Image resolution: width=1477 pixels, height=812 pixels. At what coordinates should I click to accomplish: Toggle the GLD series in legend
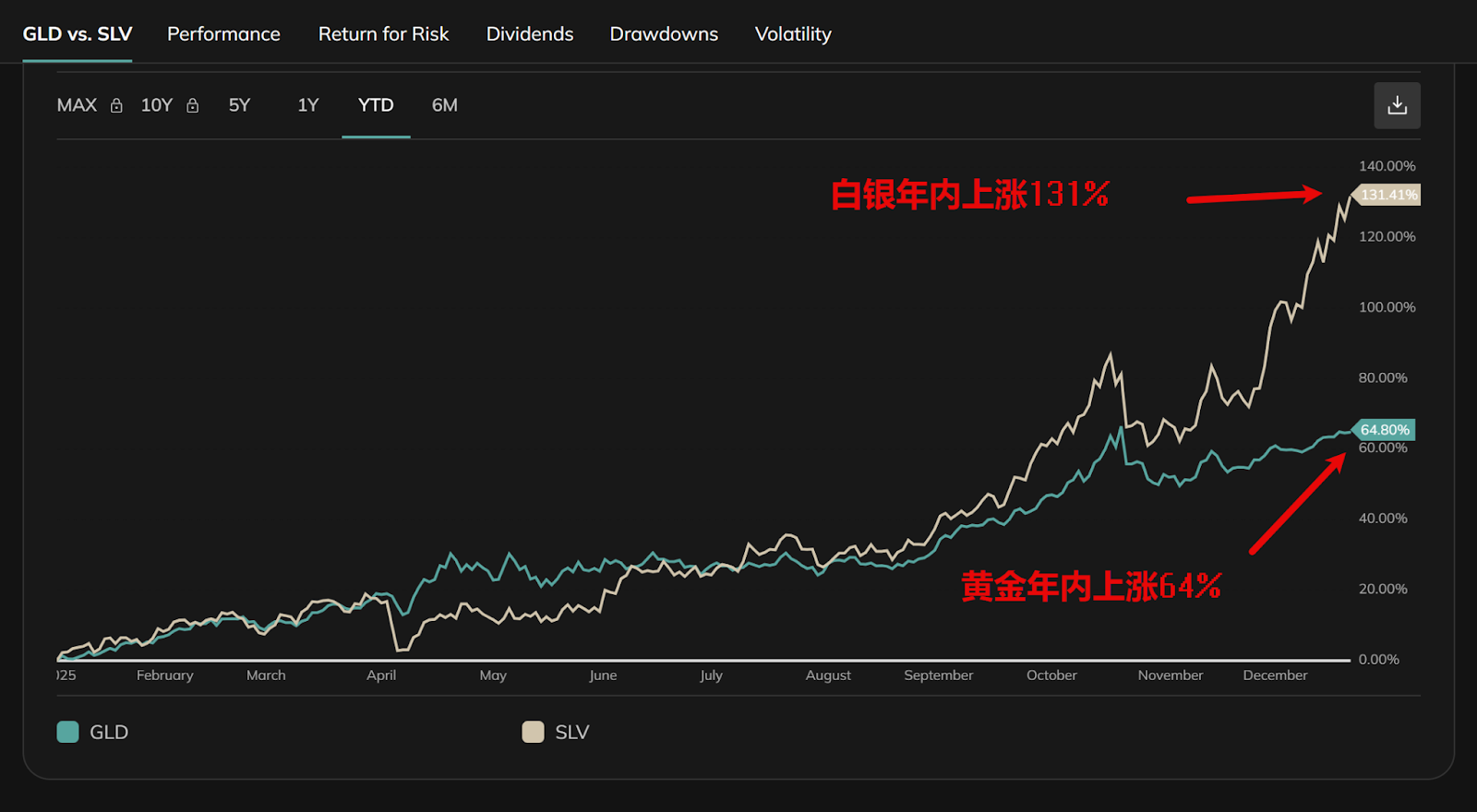point(109,732)
